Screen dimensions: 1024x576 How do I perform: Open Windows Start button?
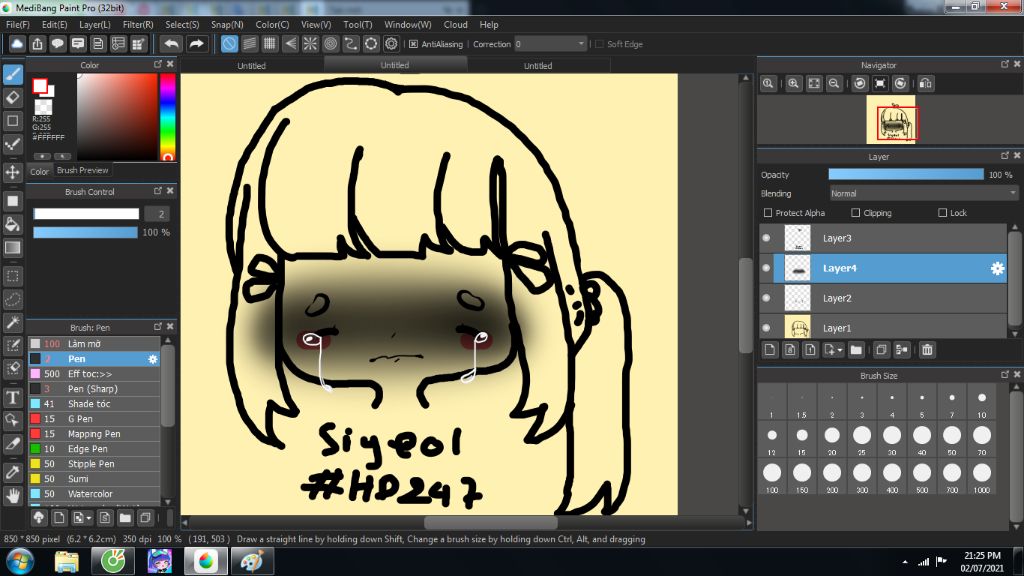coord(19,562)
